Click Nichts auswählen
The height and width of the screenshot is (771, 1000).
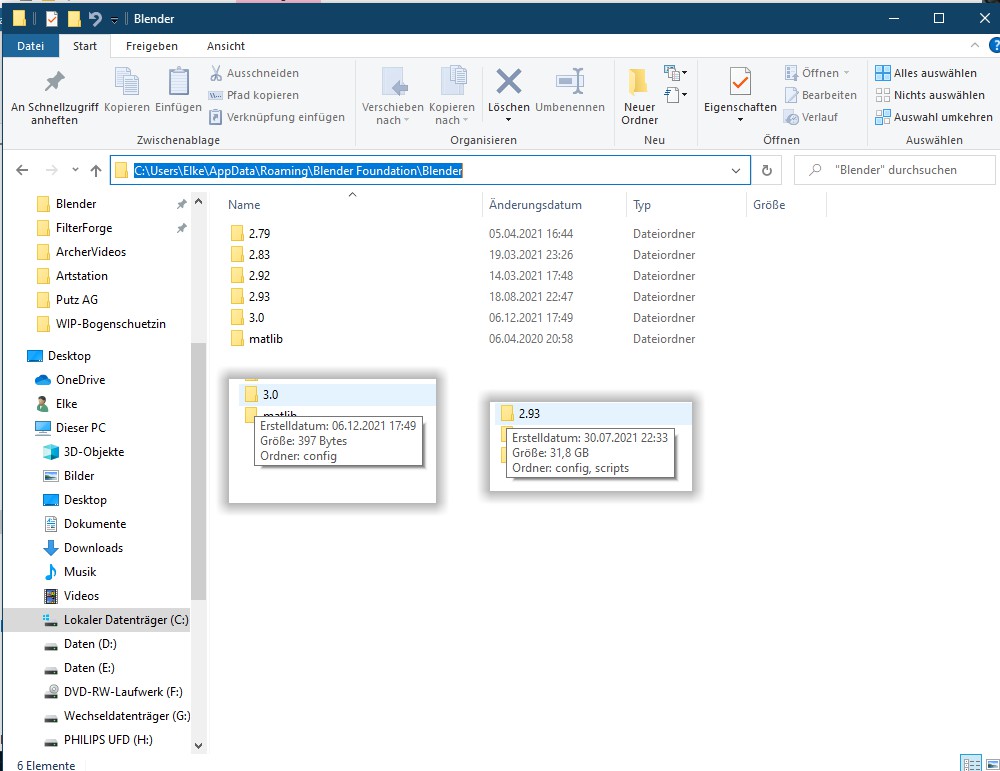(930, 95)
